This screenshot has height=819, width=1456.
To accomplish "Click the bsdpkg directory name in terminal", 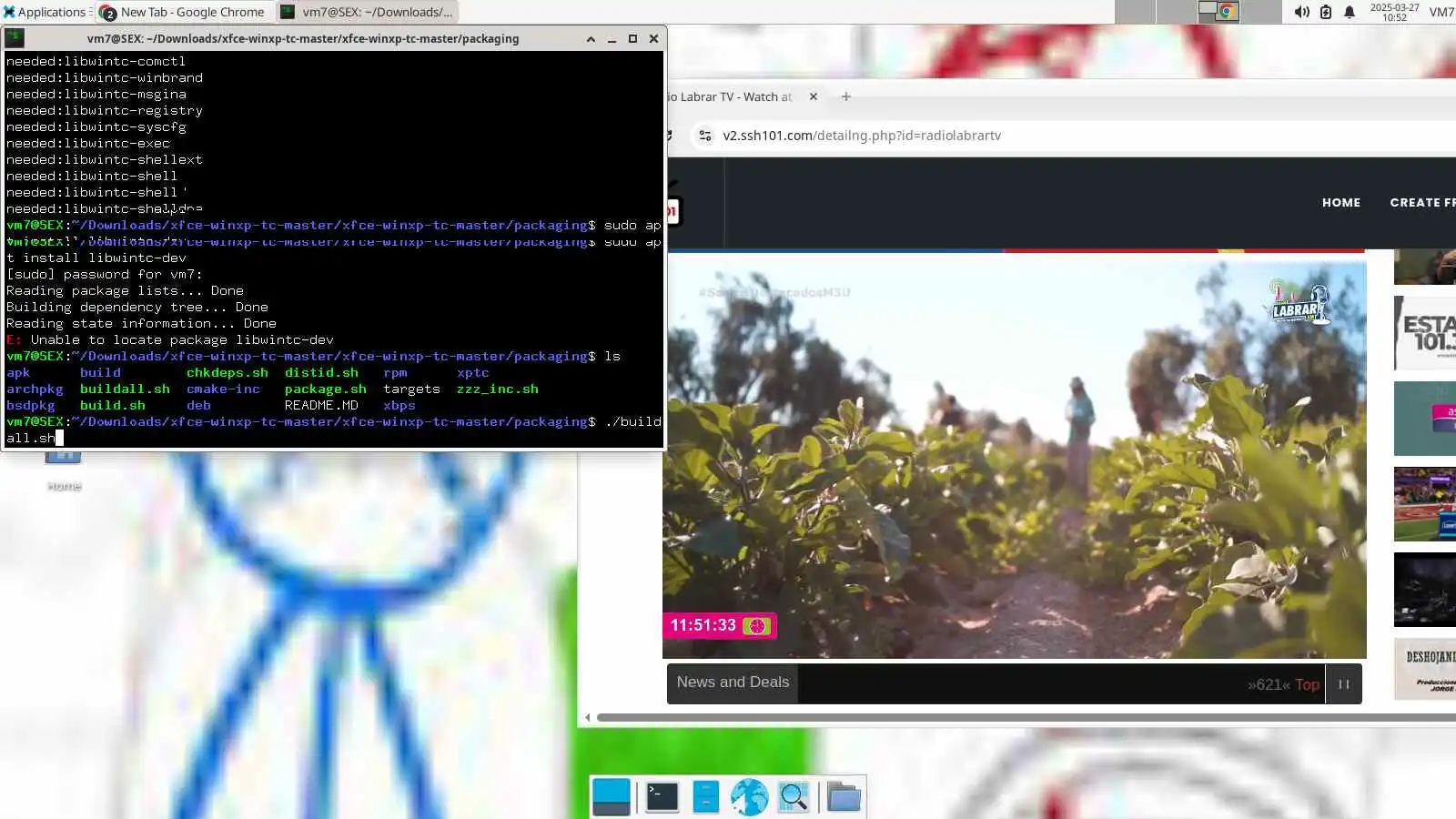I will pos(31,406).
